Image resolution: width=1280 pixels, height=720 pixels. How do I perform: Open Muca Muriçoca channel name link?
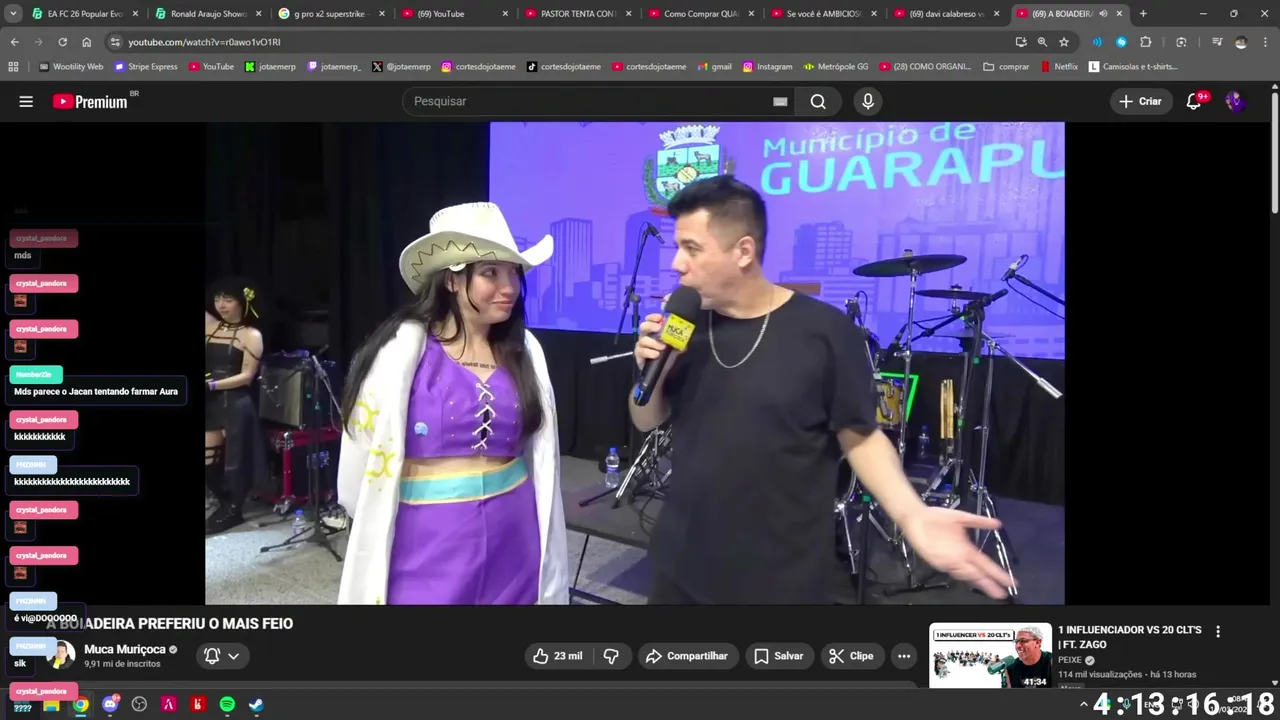(125, 649)
